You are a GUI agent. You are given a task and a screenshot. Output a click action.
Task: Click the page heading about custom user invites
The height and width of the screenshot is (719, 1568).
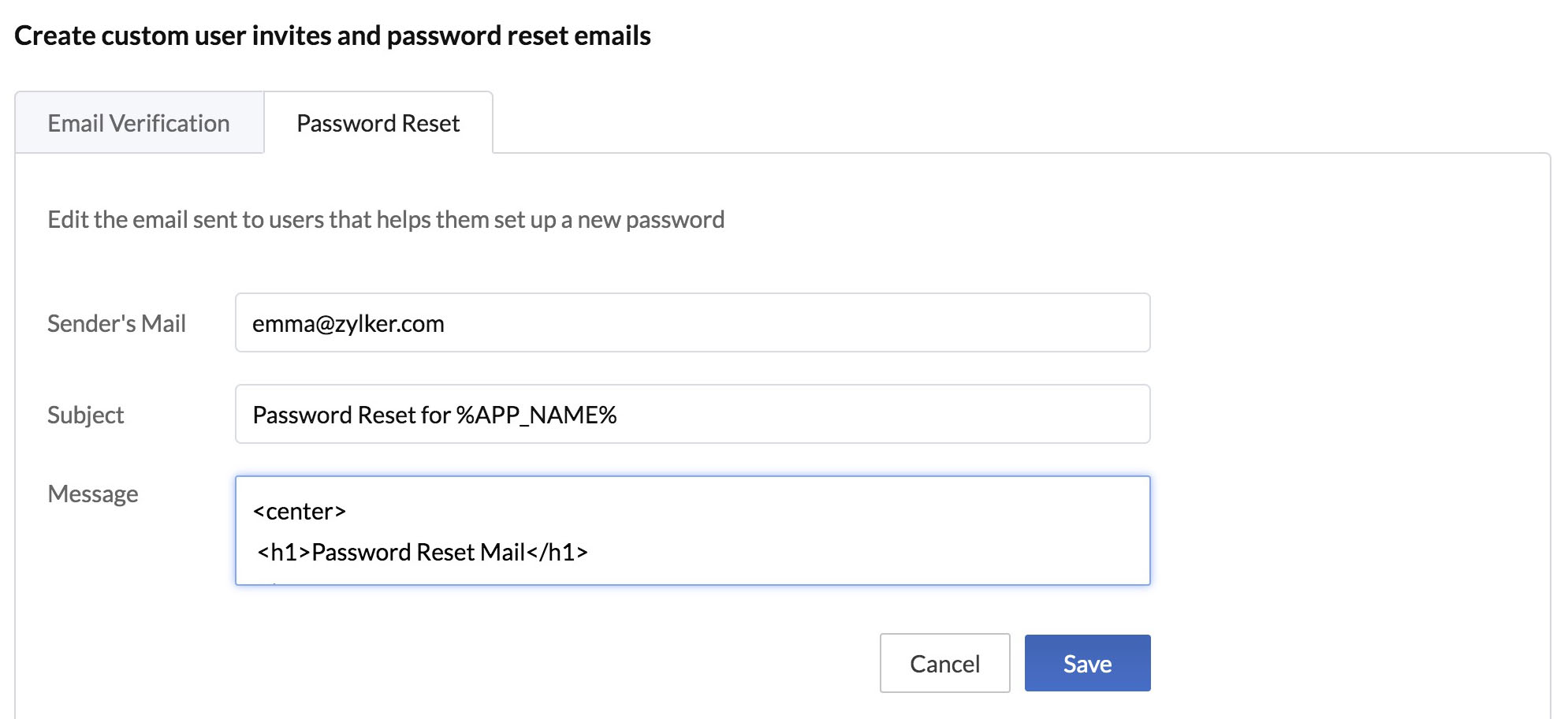click(x=332, y=35)
